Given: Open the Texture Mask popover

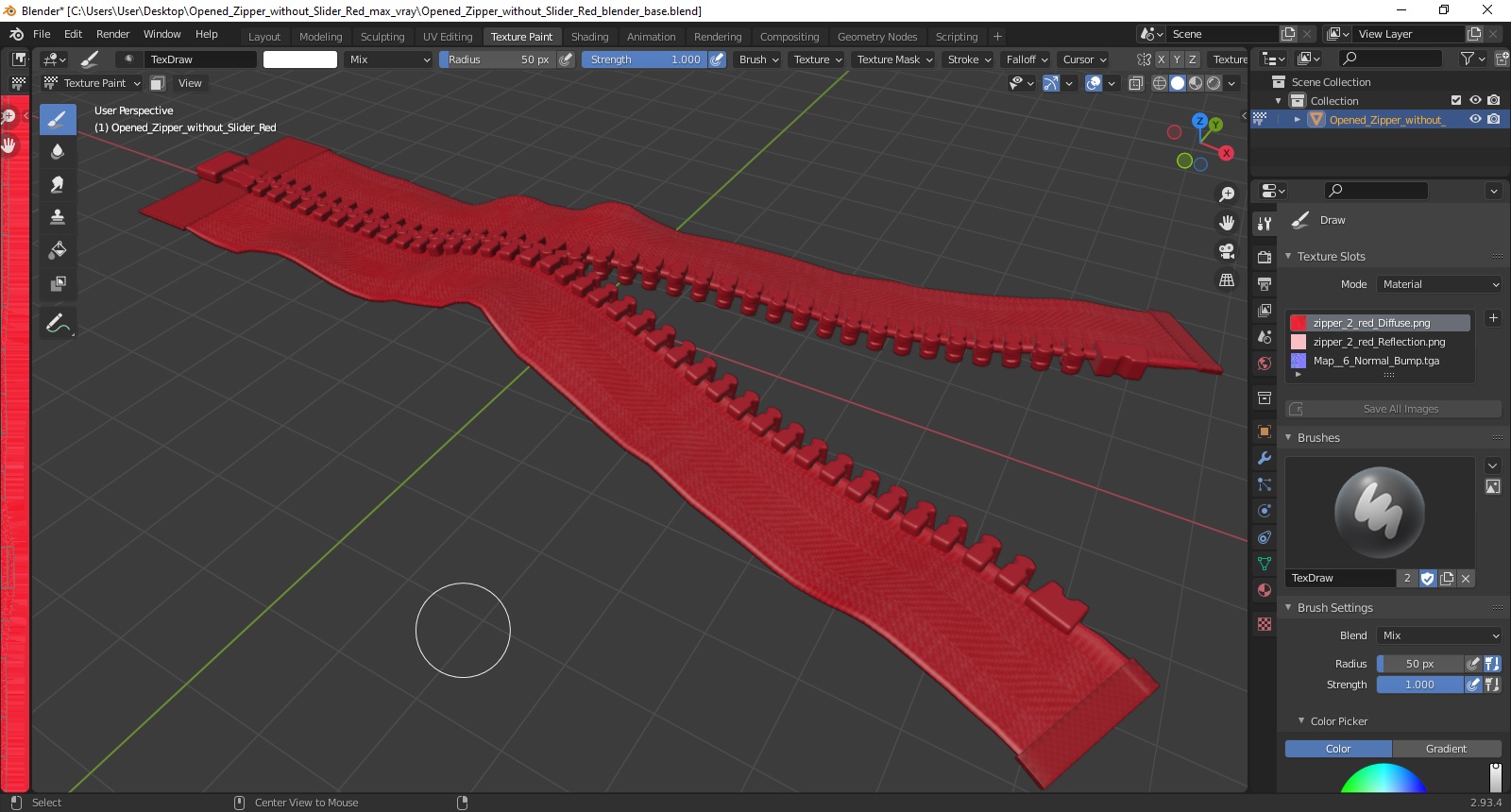Looking at the screenshot, I should (x=894, y=59).
